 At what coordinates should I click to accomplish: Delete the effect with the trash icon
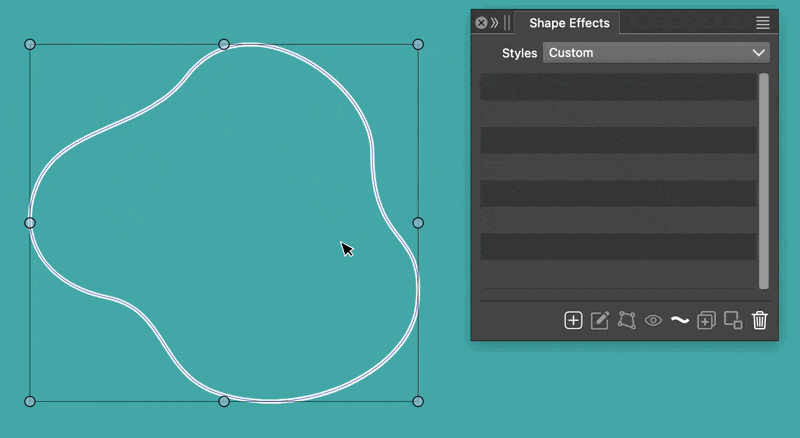pos(760,320)
